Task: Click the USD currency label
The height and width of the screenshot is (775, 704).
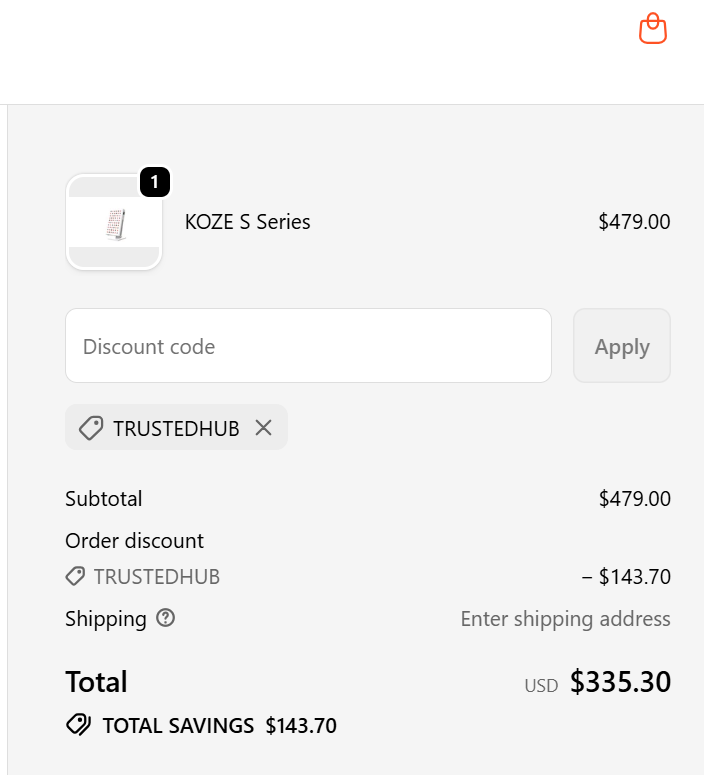Action: (541, 686)
